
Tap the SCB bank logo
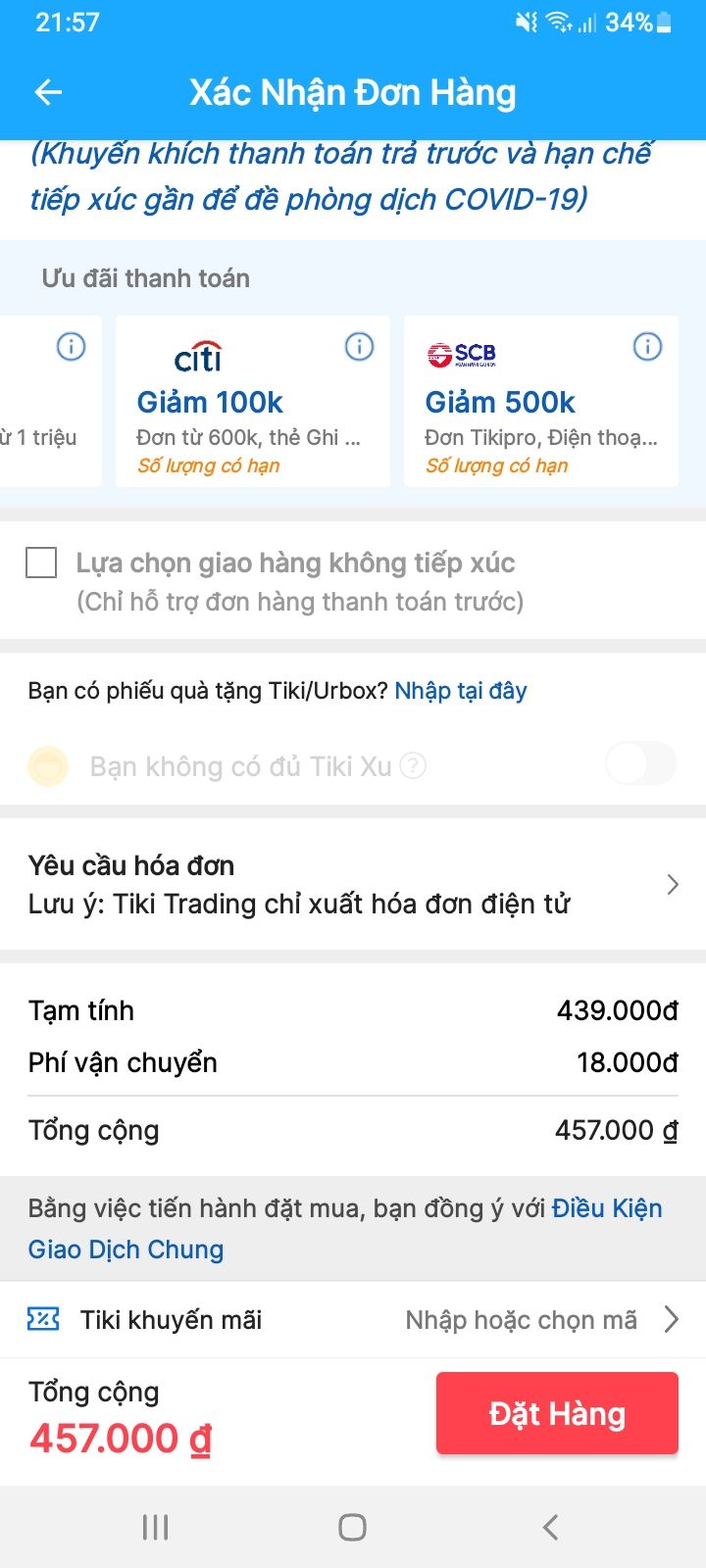461,355
